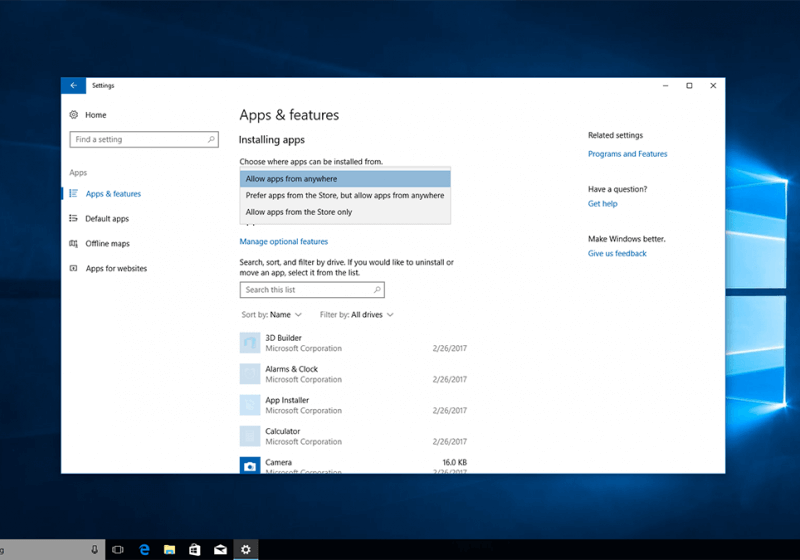Select the Camera list entry

353,465
